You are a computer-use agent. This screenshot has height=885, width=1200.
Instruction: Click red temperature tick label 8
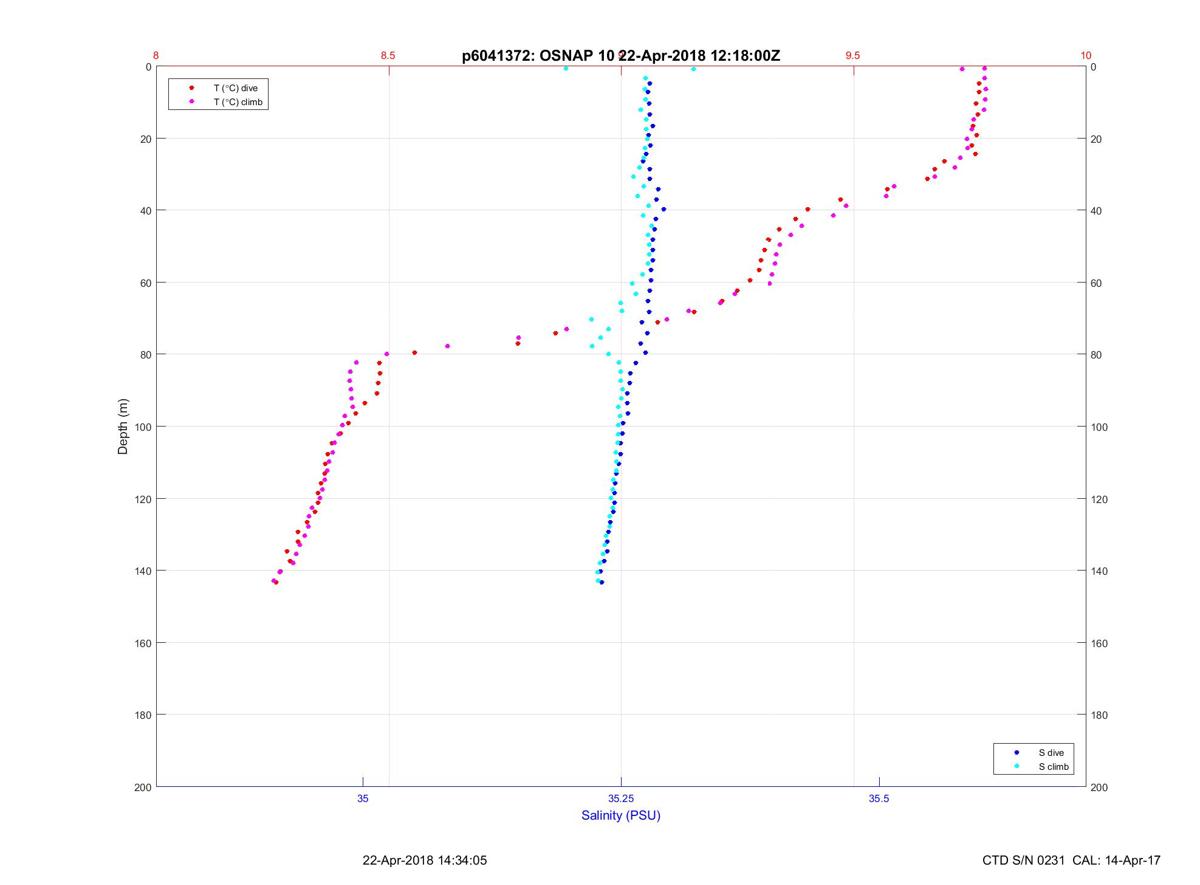(x=156, y=55)
